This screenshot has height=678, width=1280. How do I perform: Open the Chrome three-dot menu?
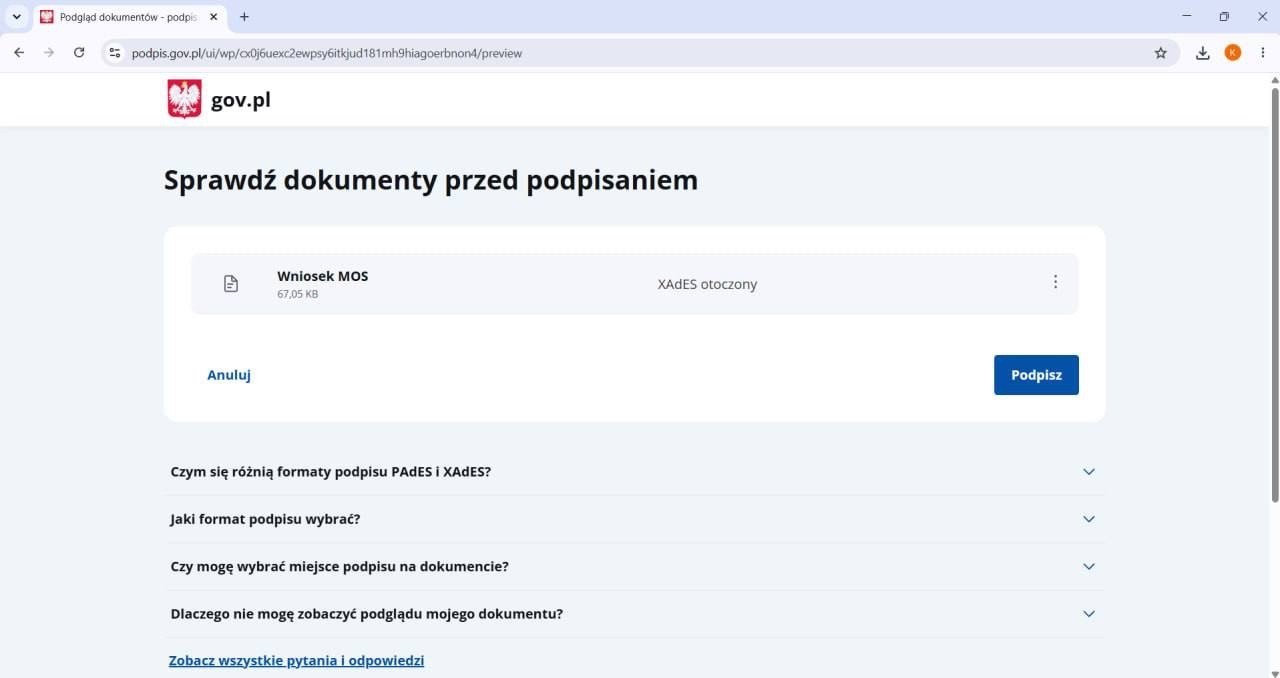pos(1263,53)
